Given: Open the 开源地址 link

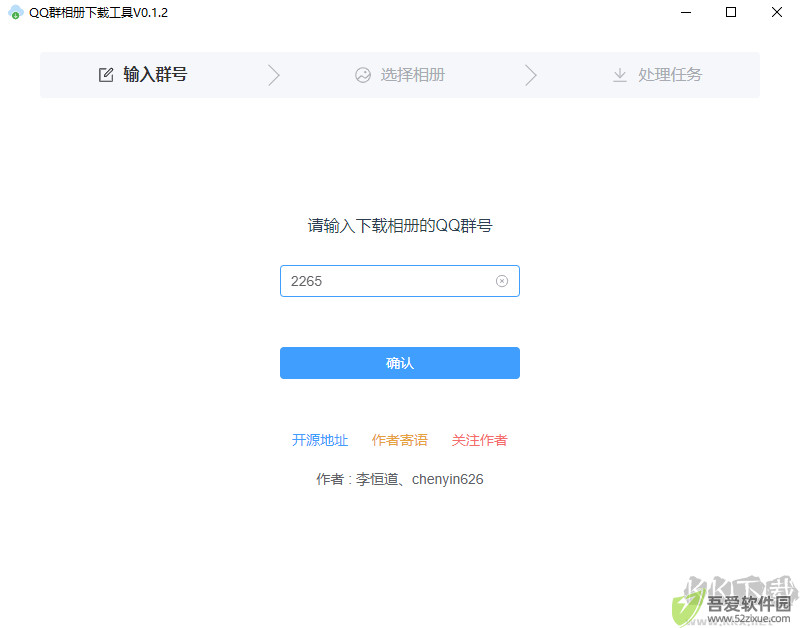Looking at the screenshot, I should point(320,440).
